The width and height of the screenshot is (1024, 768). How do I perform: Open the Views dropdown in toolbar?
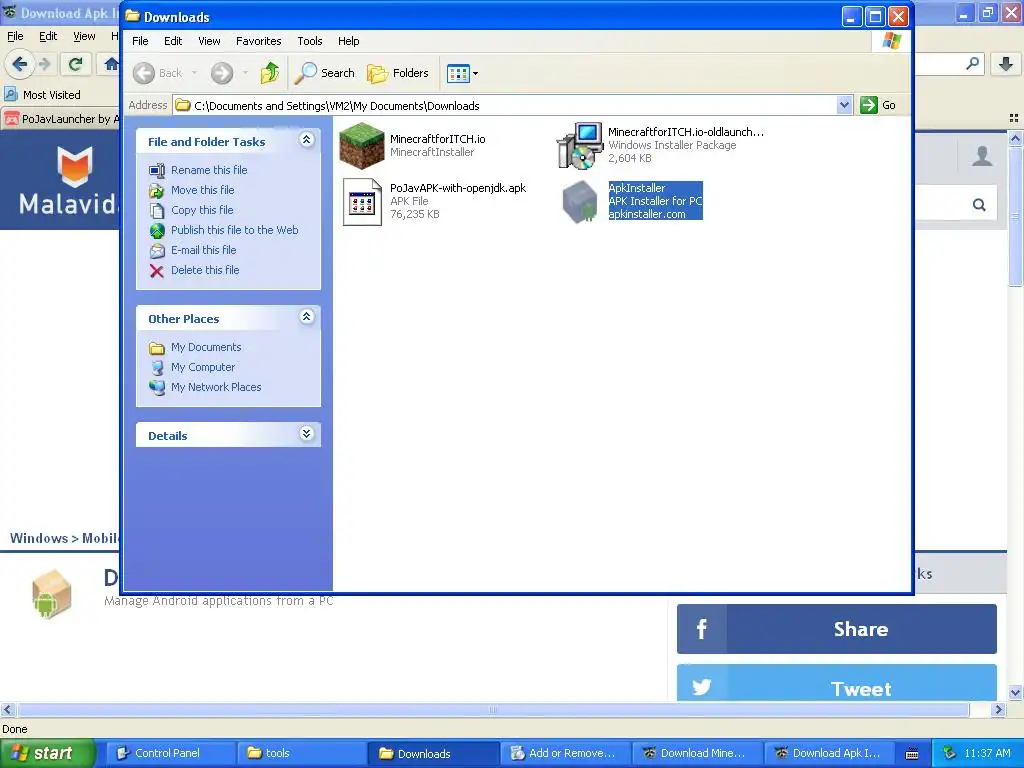click(x=462, y=73)
